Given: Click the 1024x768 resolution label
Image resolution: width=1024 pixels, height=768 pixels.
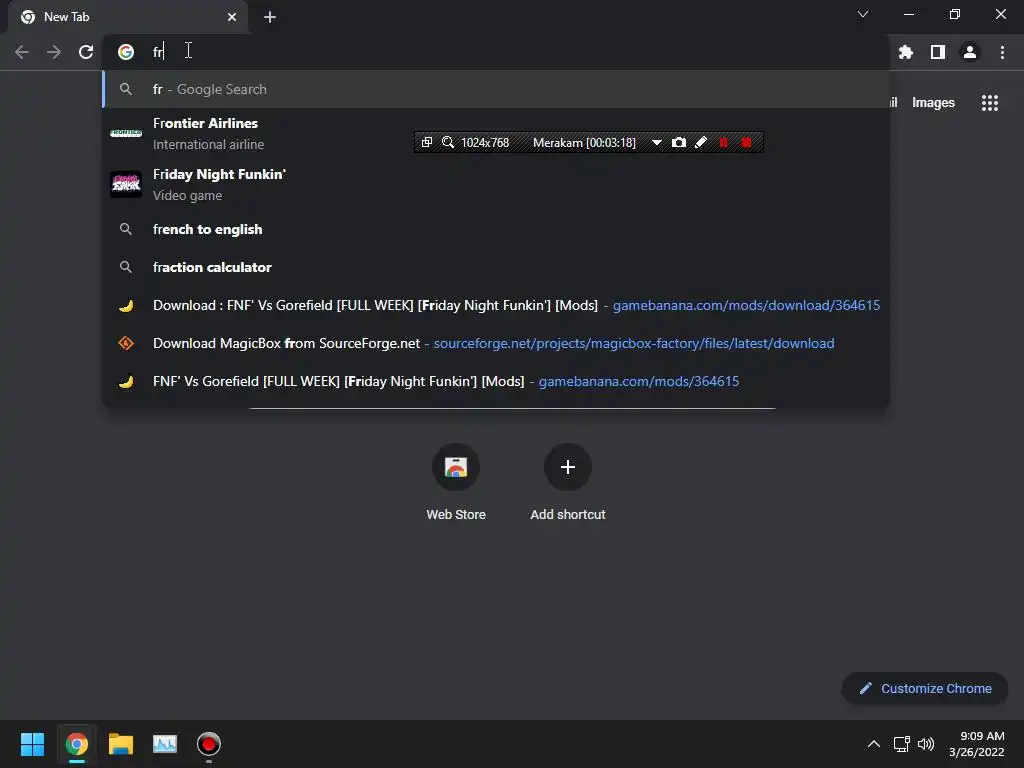Looking at the screenshot, I should tap(485, 142).
